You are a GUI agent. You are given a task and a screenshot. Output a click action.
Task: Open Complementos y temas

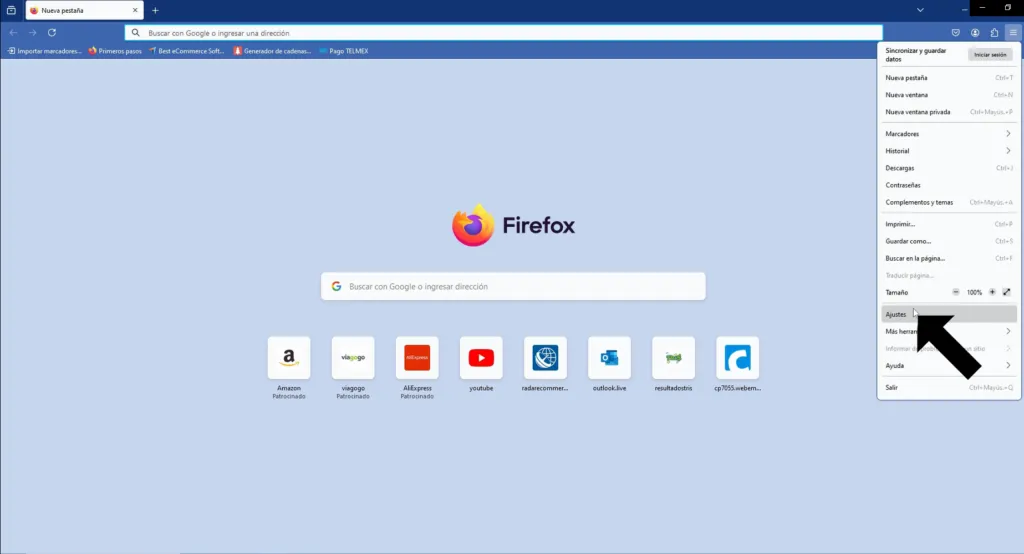(949, 202)
